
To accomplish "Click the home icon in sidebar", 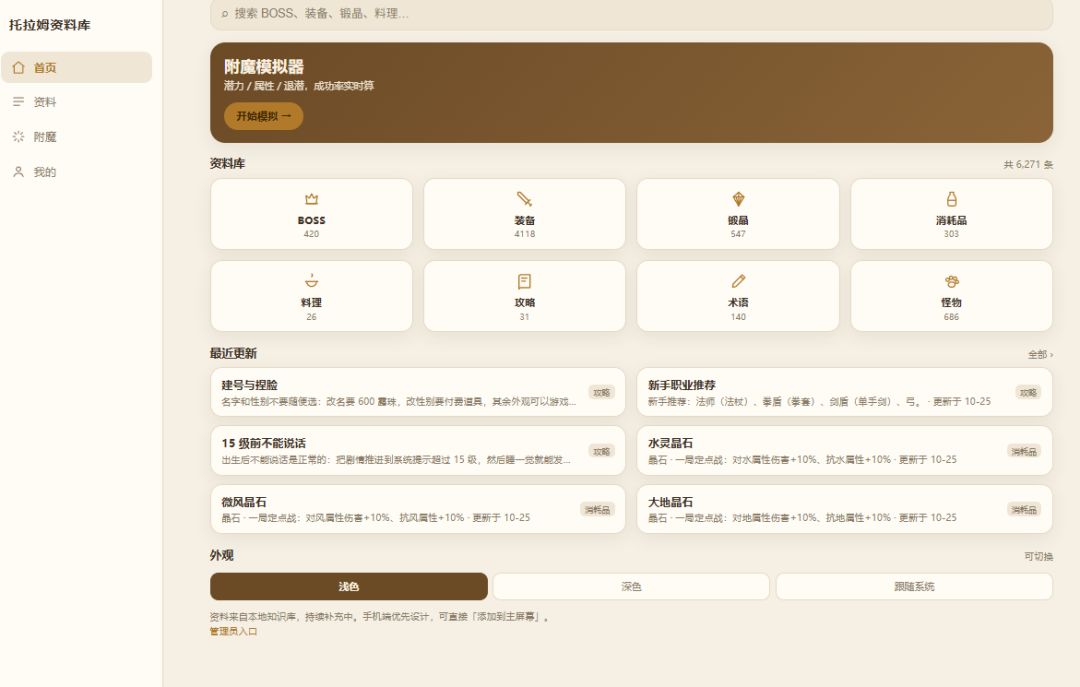I will tap(19, 68).
